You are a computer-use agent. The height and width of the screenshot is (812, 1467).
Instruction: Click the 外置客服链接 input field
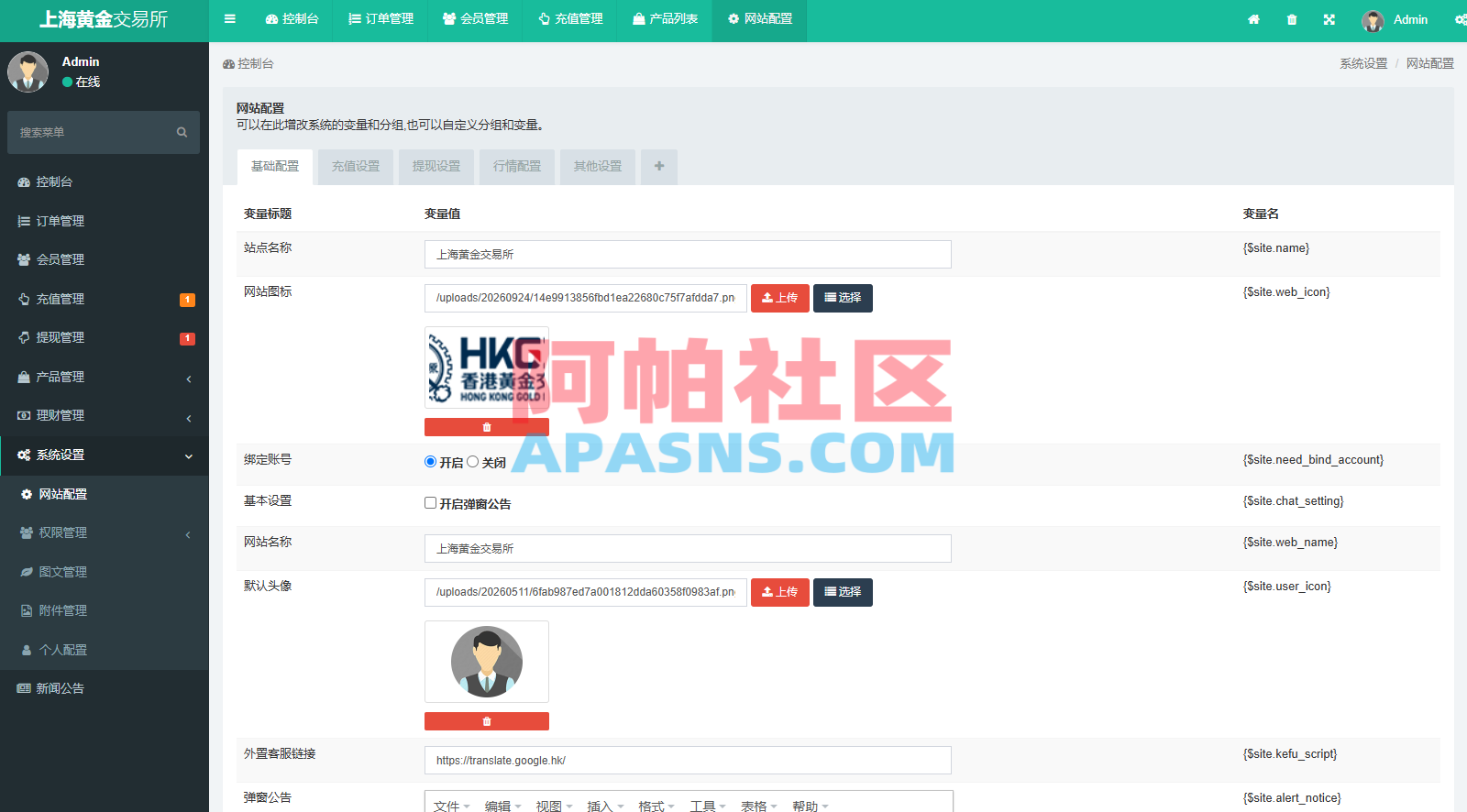pos(688,761)
